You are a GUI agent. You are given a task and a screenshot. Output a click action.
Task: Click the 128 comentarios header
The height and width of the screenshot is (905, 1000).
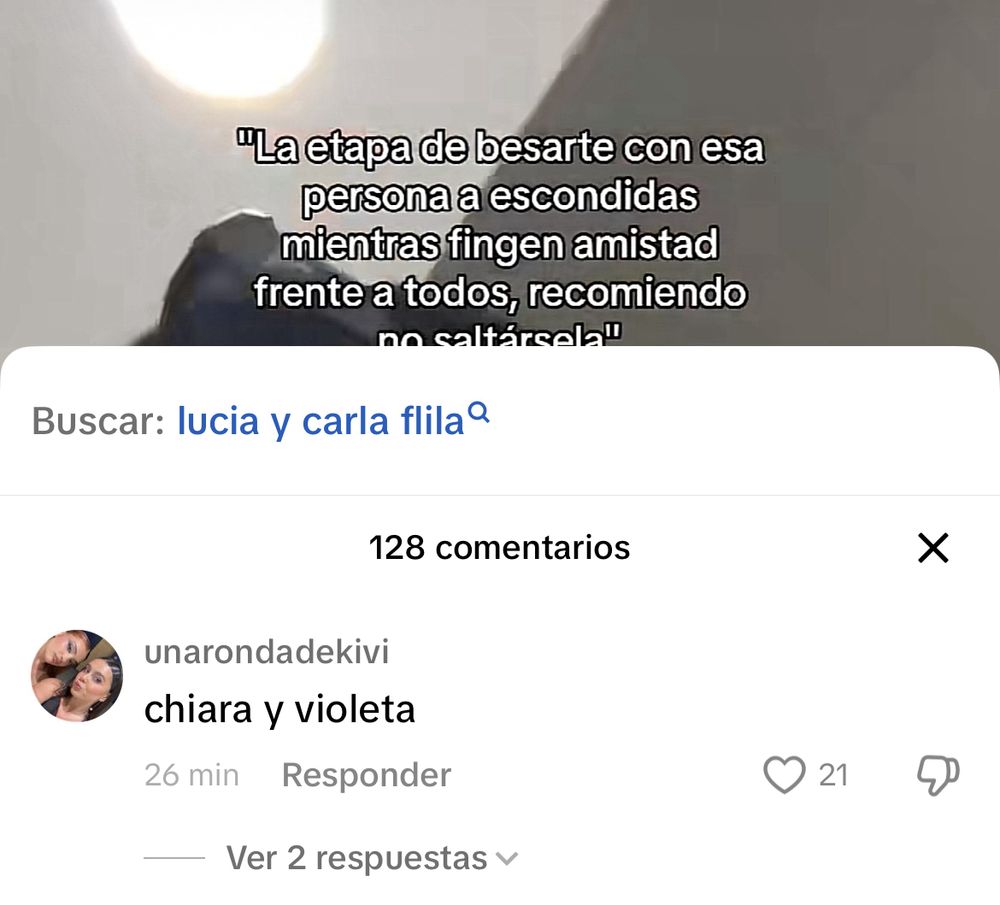[499, 547]
